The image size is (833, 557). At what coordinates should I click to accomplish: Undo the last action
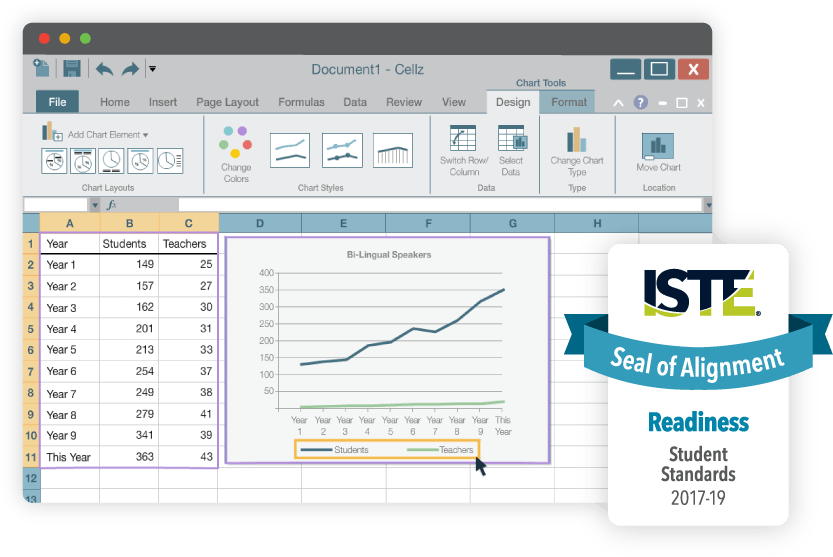click(x=105, y=69)
